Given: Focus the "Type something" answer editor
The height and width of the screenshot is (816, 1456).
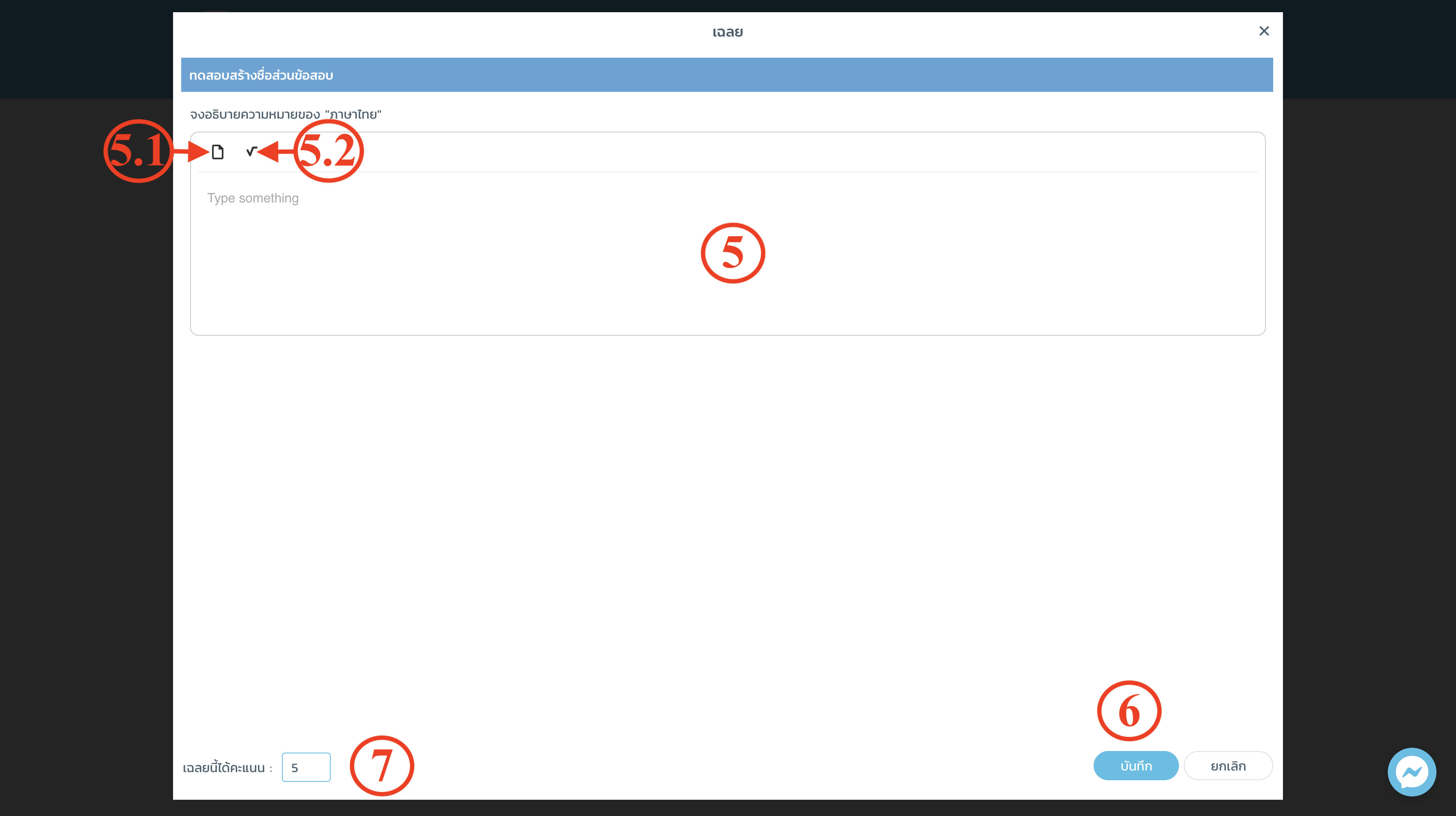Looking at the screenshot, I should (728, 253).
